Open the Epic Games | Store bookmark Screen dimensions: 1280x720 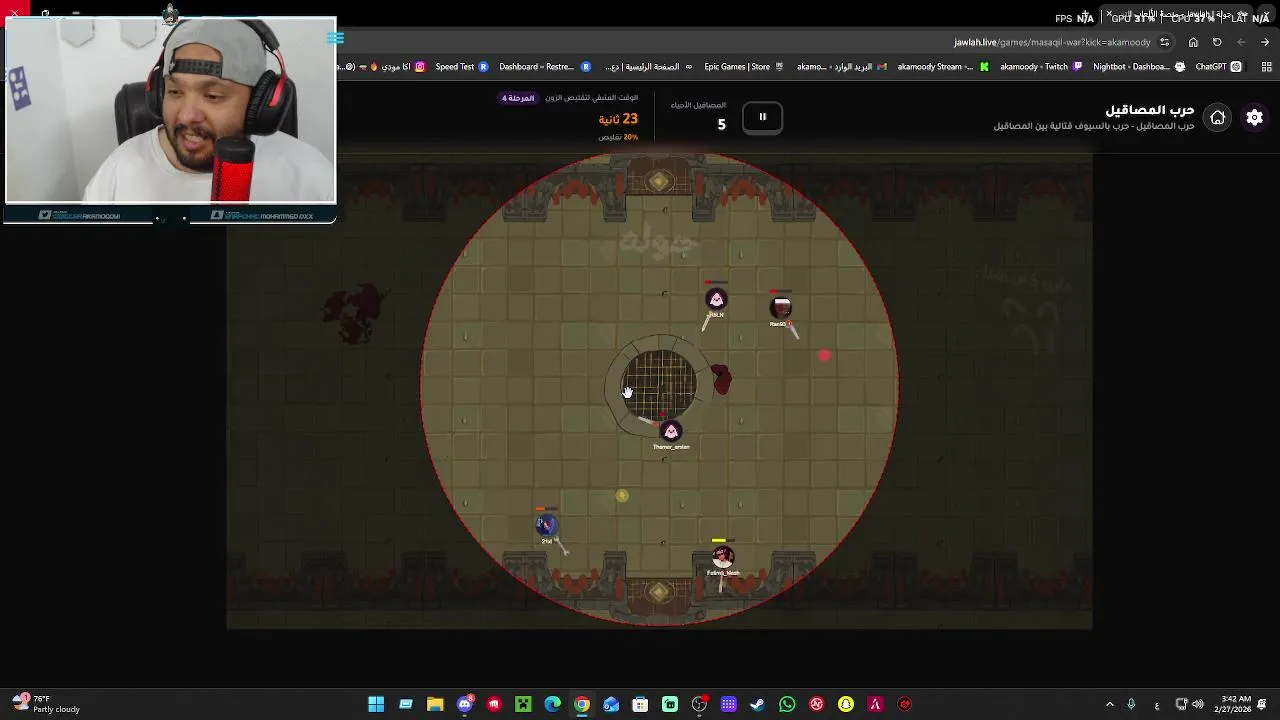pos(744,67)
